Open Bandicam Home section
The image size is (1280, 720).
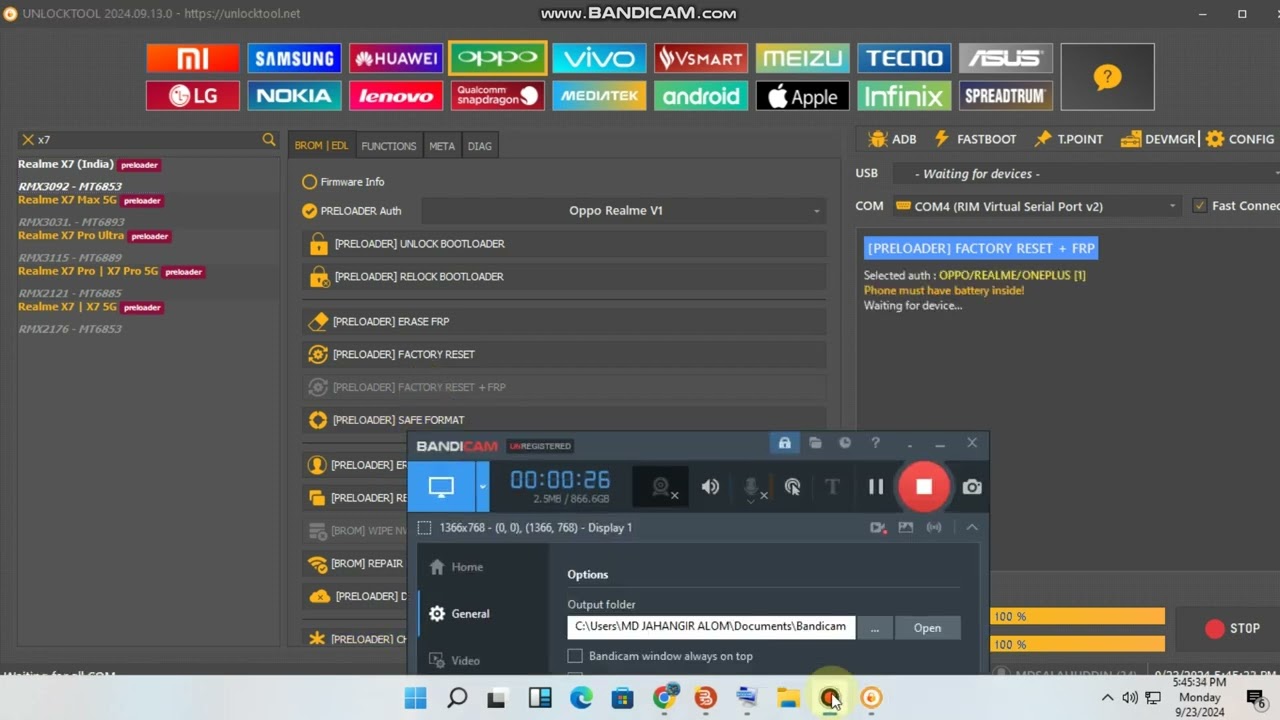467,567
